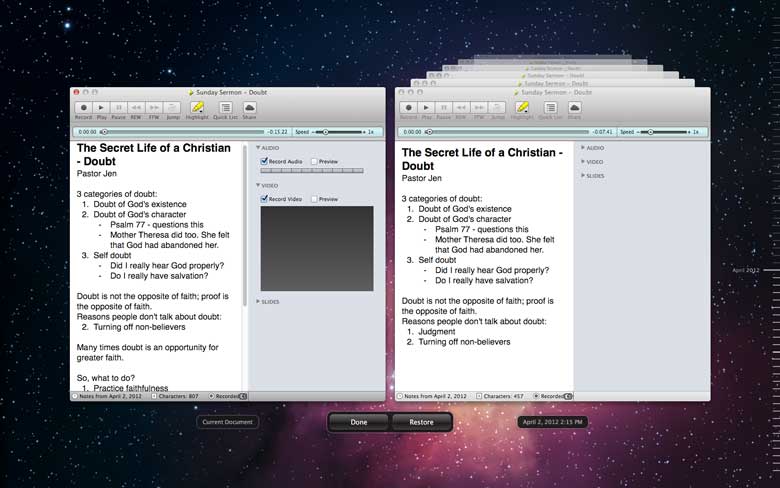Viewport: 780px width, 488px height.
Task: Expand the SLIDES section in left window
Action: (x=258, y=301)
